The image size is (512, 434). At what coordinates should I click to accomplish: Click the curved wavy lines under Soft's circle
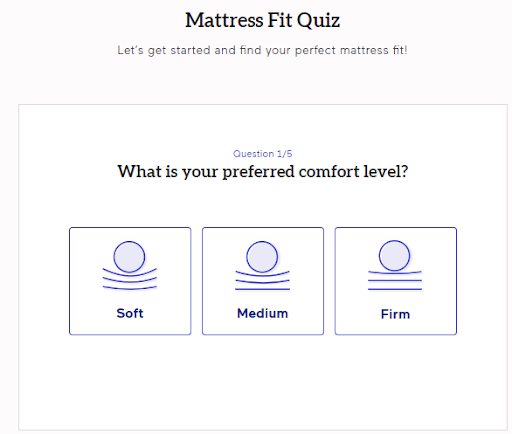pyautogui.click(x=130, y=279)
